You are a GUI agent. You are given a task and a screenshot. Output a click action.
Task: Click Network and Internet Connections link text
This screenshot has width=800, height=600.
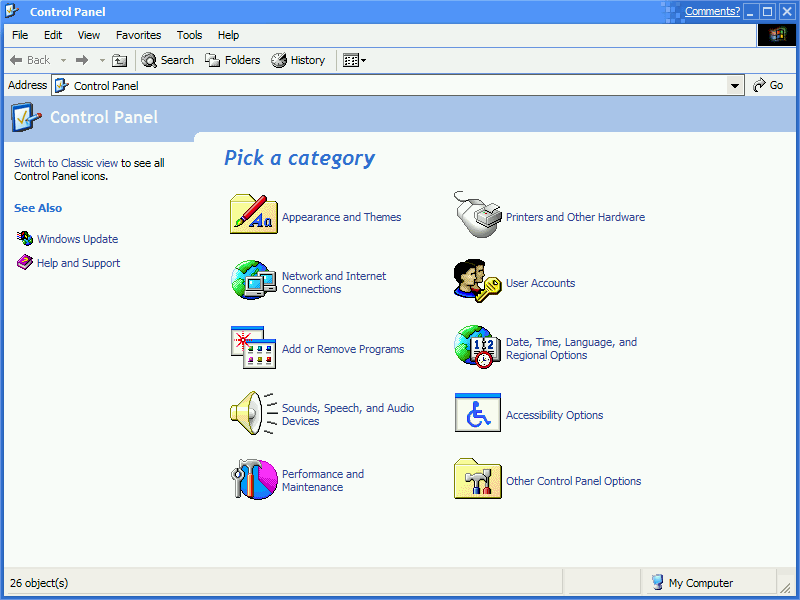click(x=334, y=282)
